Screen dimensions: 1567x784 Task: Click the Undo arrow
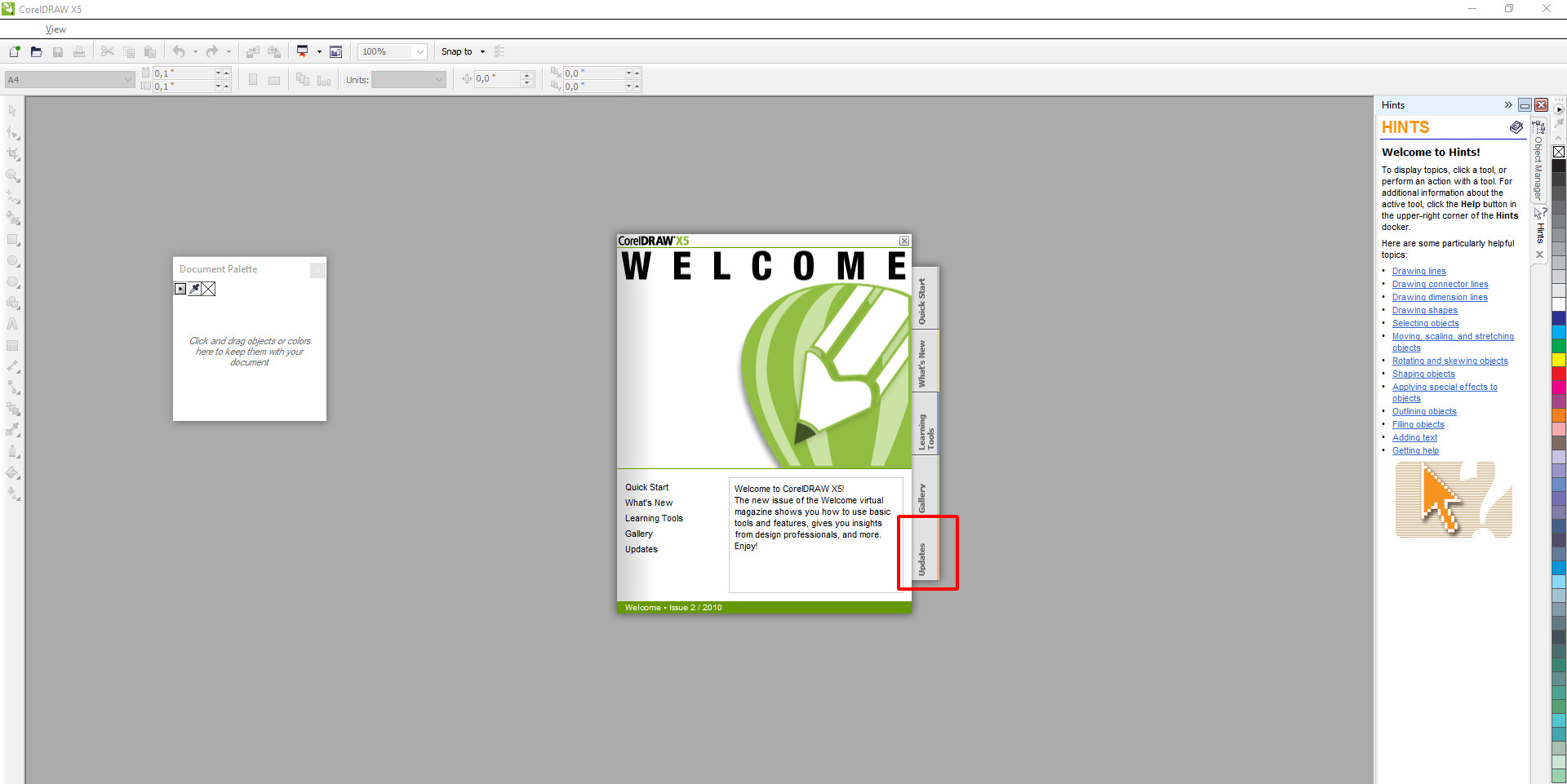179,51
